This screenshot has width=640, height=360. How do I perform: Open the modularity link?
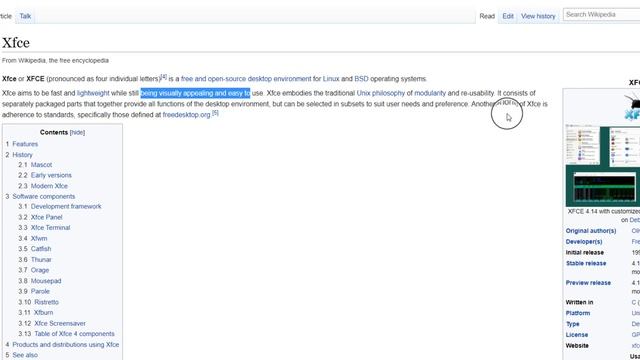tap(430, 93)
